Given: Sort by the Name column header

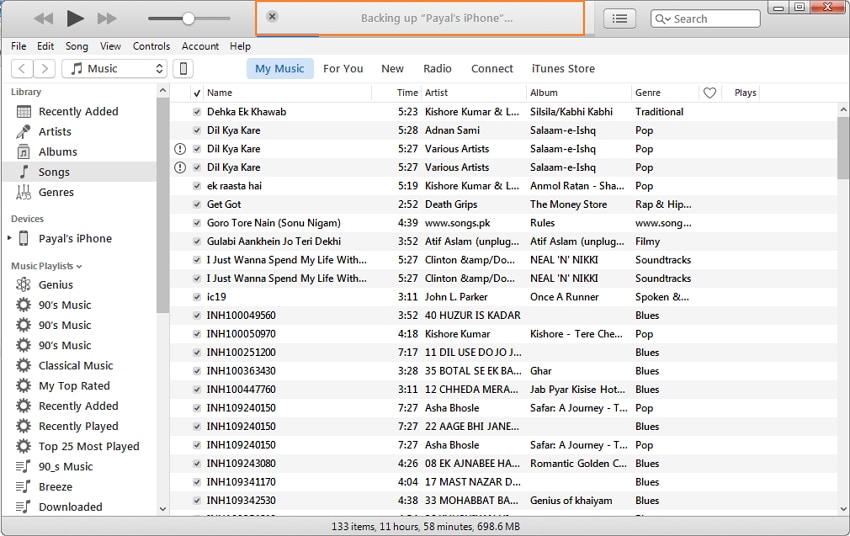Looking at the screenshot, I should pos(287,93).
